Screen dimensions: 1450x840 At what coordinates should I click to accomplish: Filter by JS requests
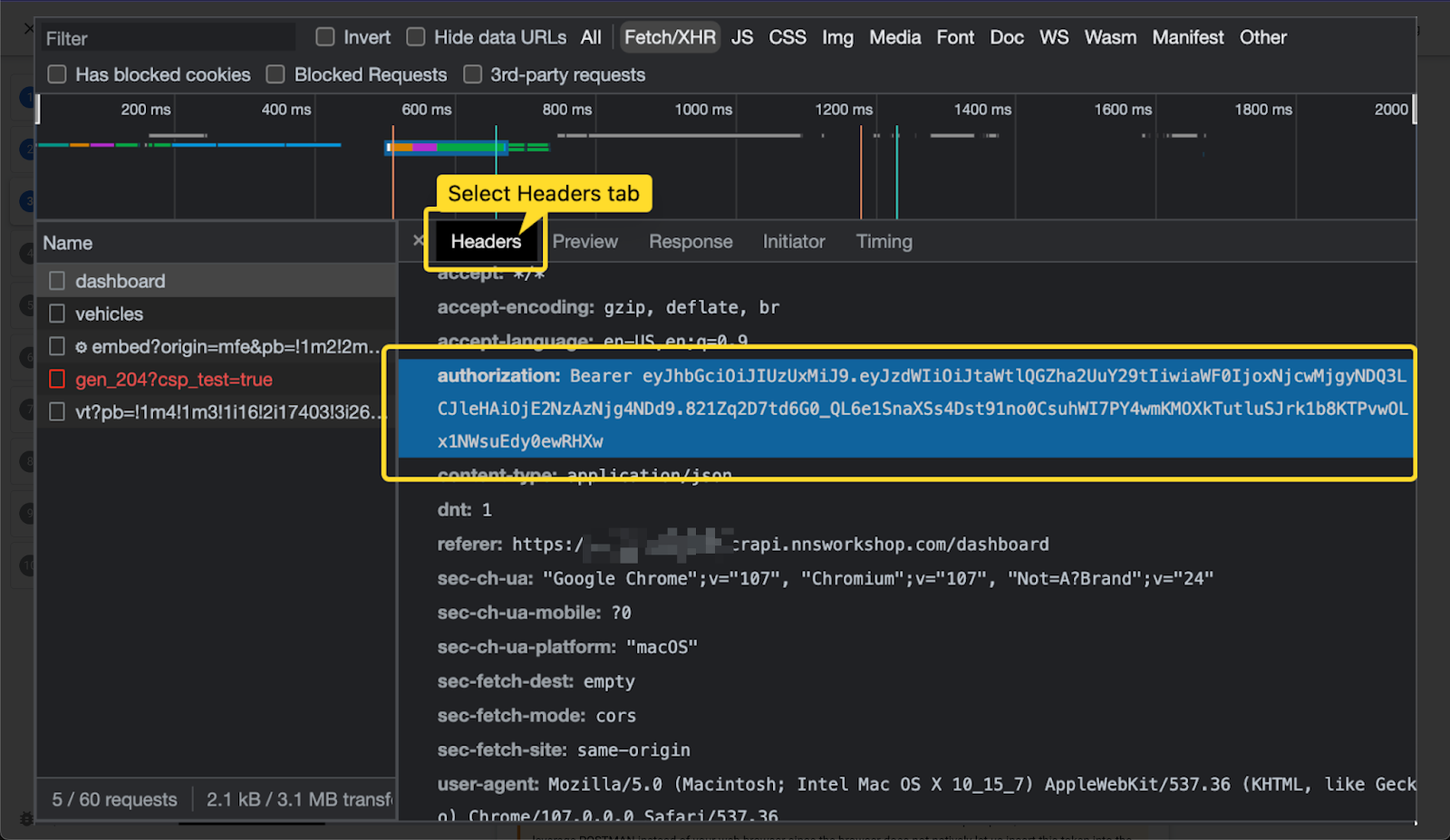point(742,37)
